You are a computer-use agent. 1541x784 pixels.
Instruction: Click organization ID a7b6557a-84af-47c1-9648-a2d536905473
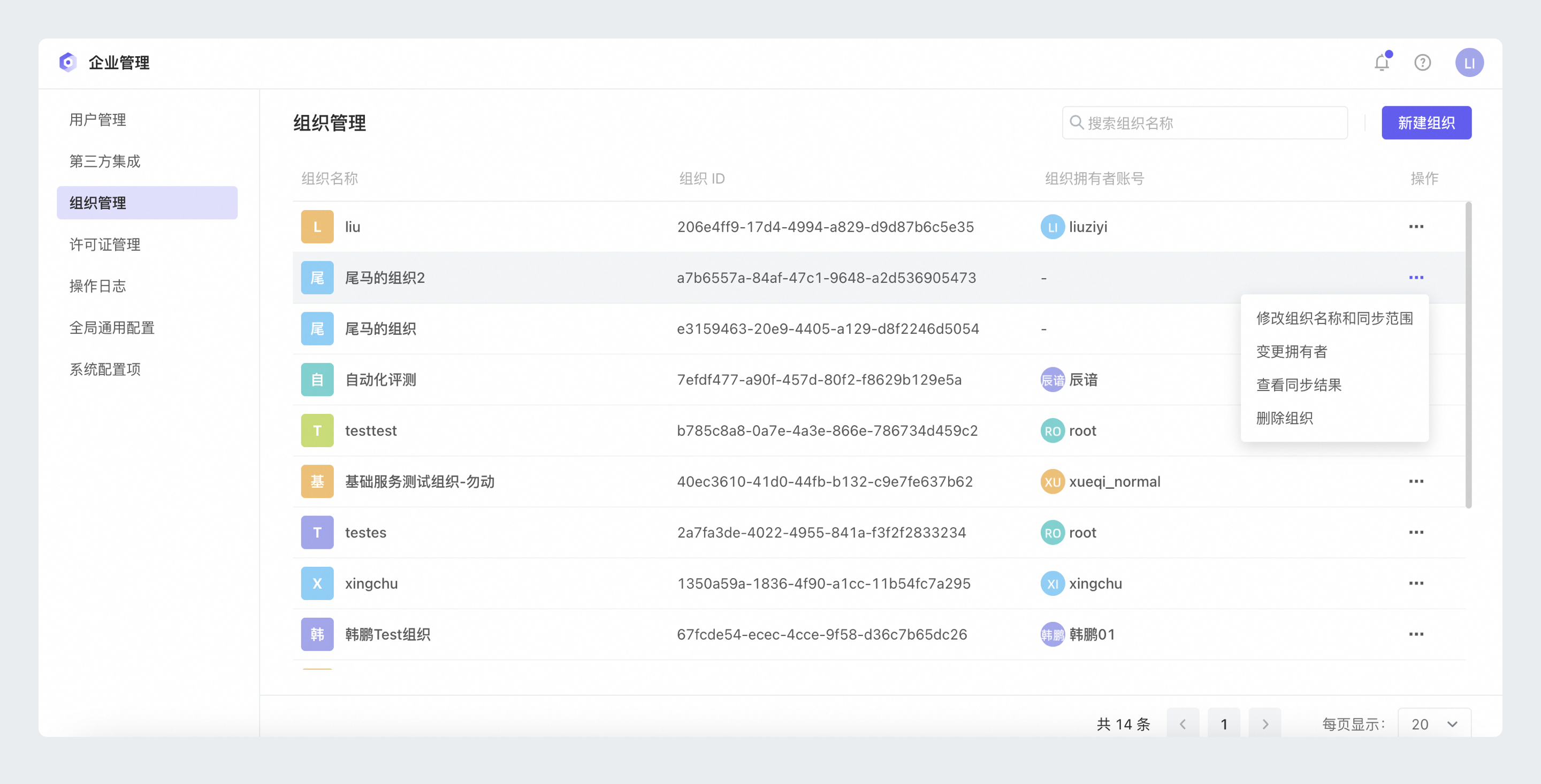pos(826,278)
